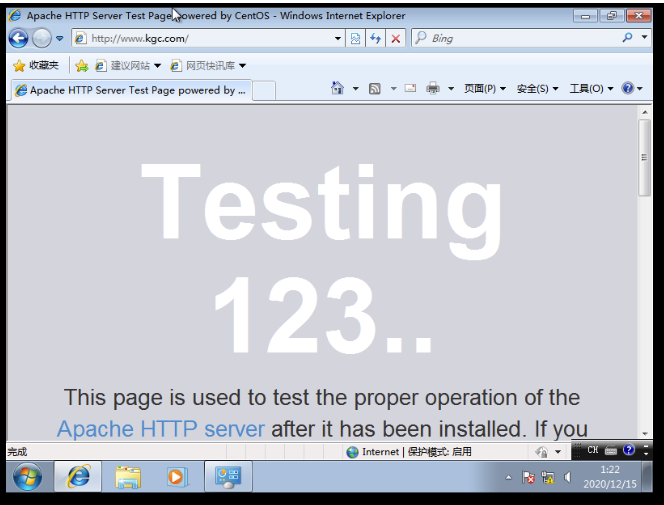This screenshot has height=505, width=664.
Task: Click the volume speaker tray icon
Action: (567, 477)
